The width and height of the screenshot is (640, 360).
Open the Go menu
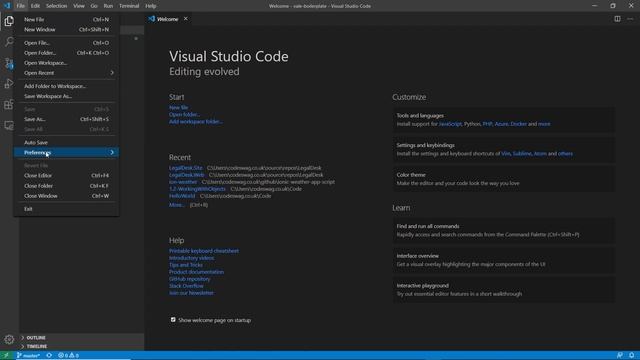click(94, 6)
